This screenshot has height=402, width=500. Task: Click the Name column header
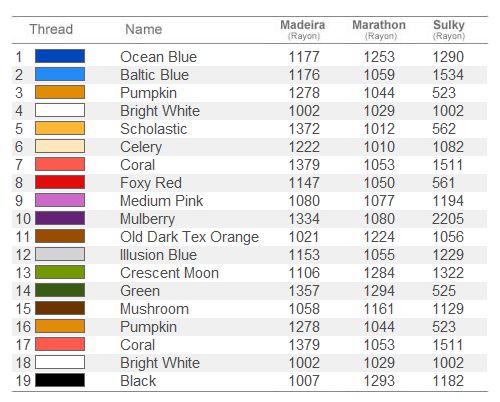144,29
